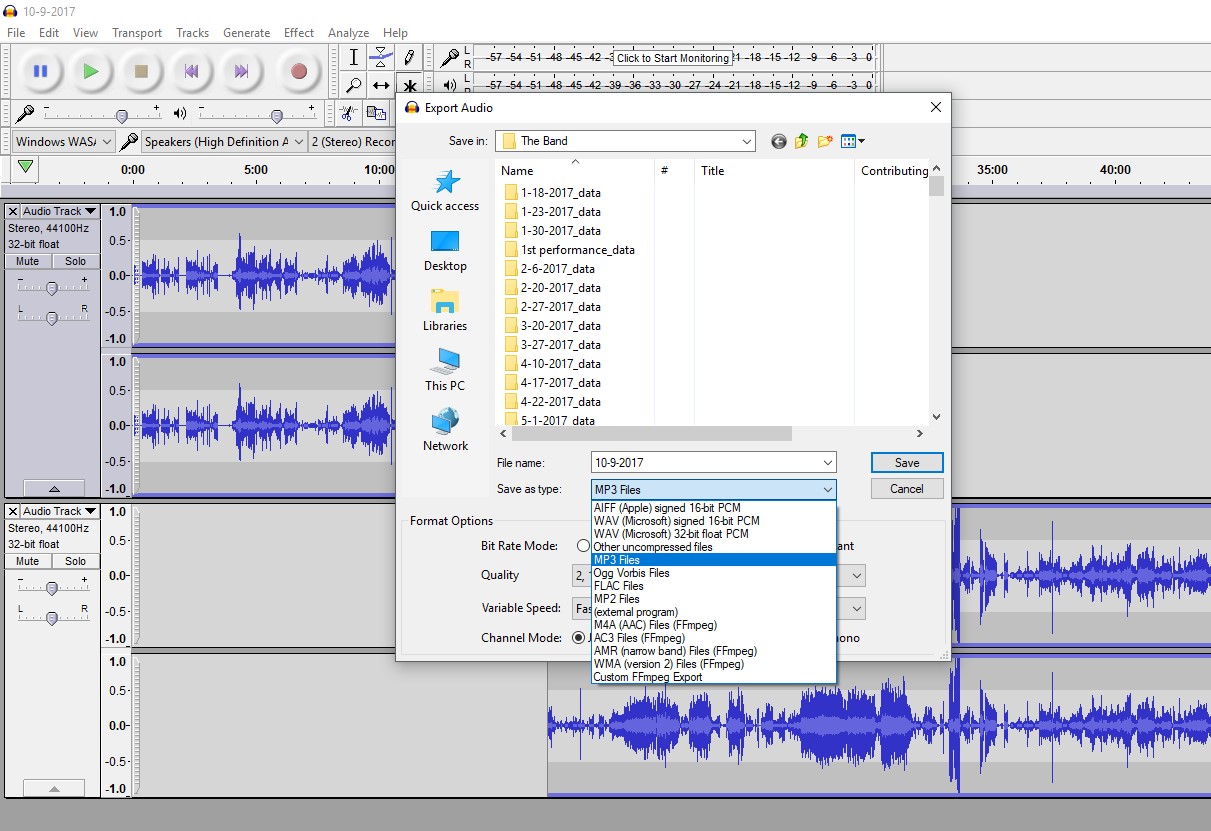
Task: Click the Cancel button
Action: 906,489
